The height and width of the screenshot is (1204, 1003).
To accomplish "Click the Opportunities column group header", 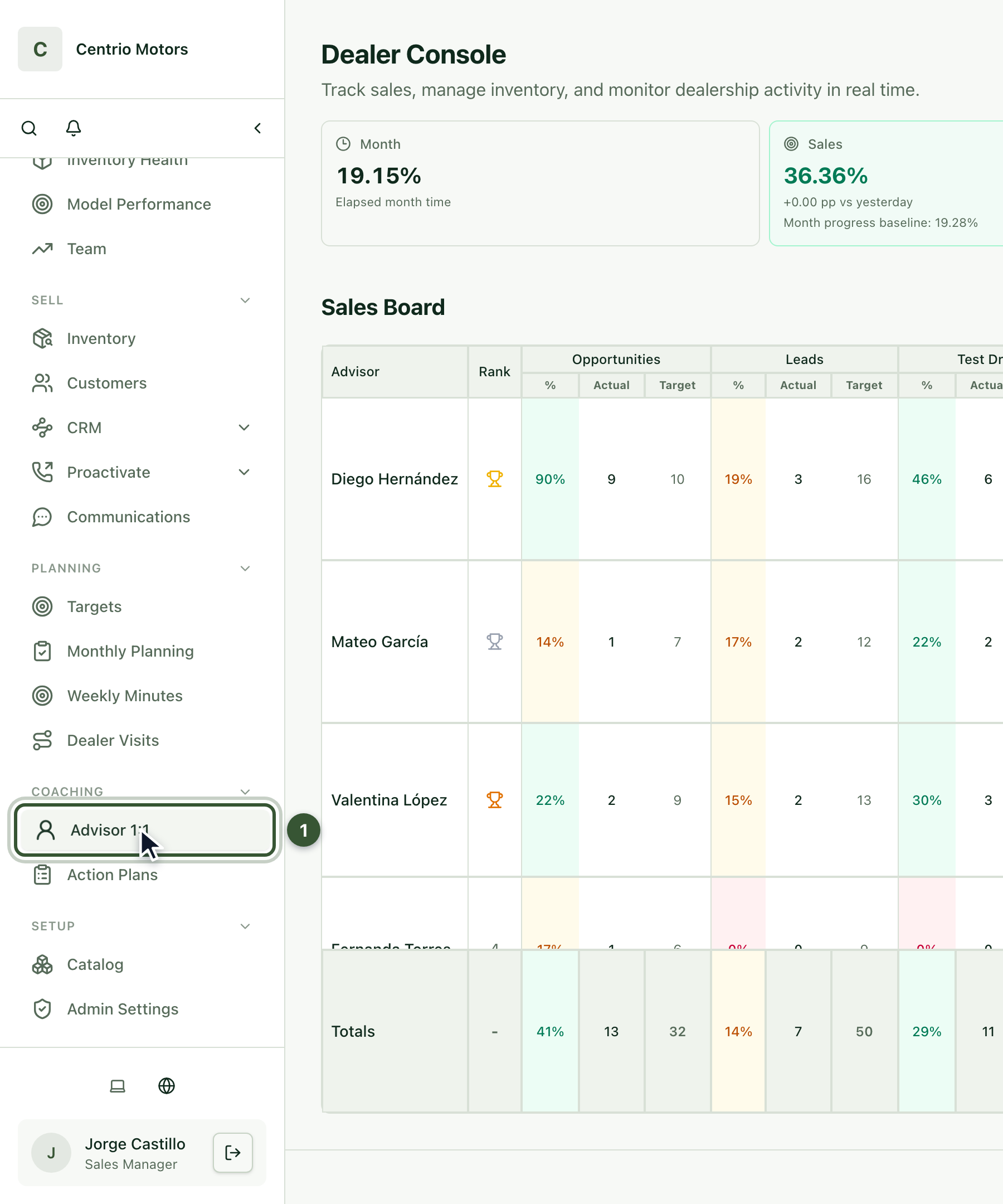I will tap(616, 360).
